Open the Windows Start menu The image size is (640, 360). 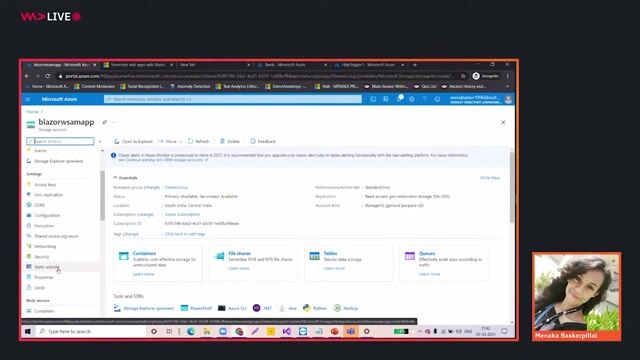(28, 331)
